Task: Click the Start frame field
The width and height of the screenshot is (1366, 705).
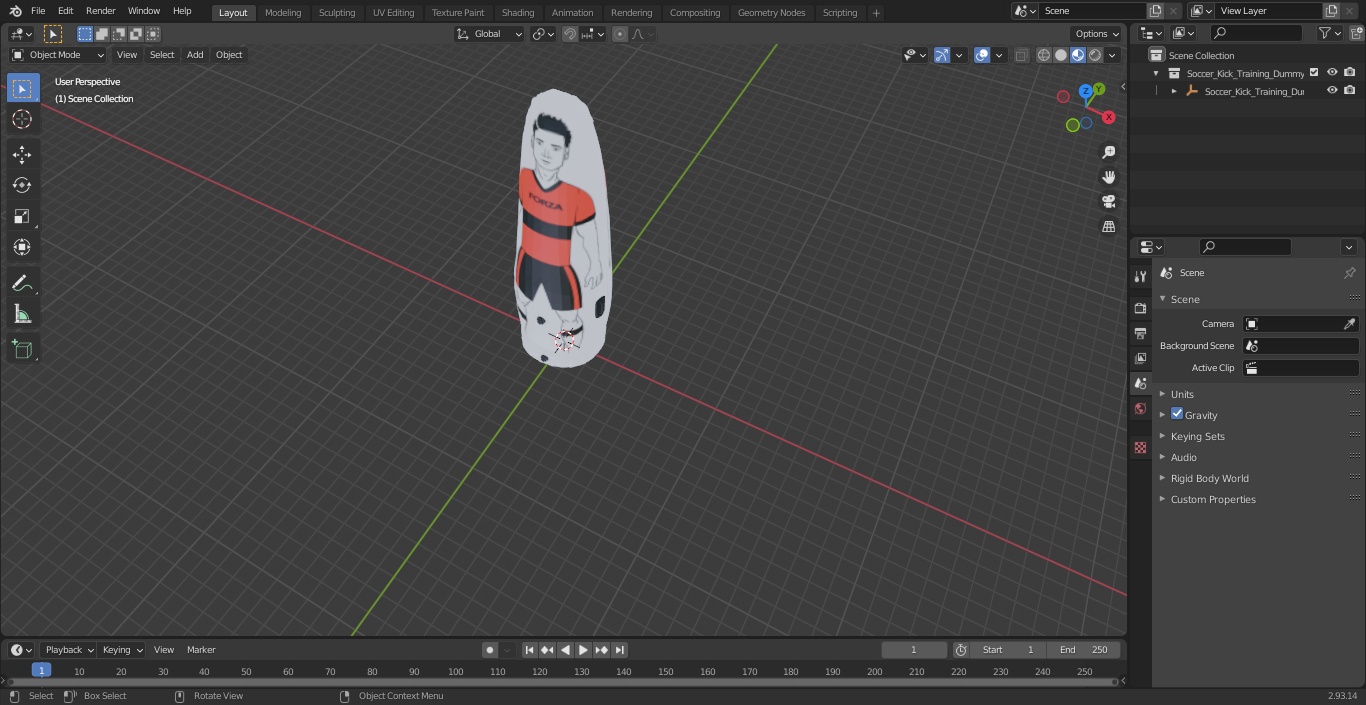Action: click(x=1008, y=650)
